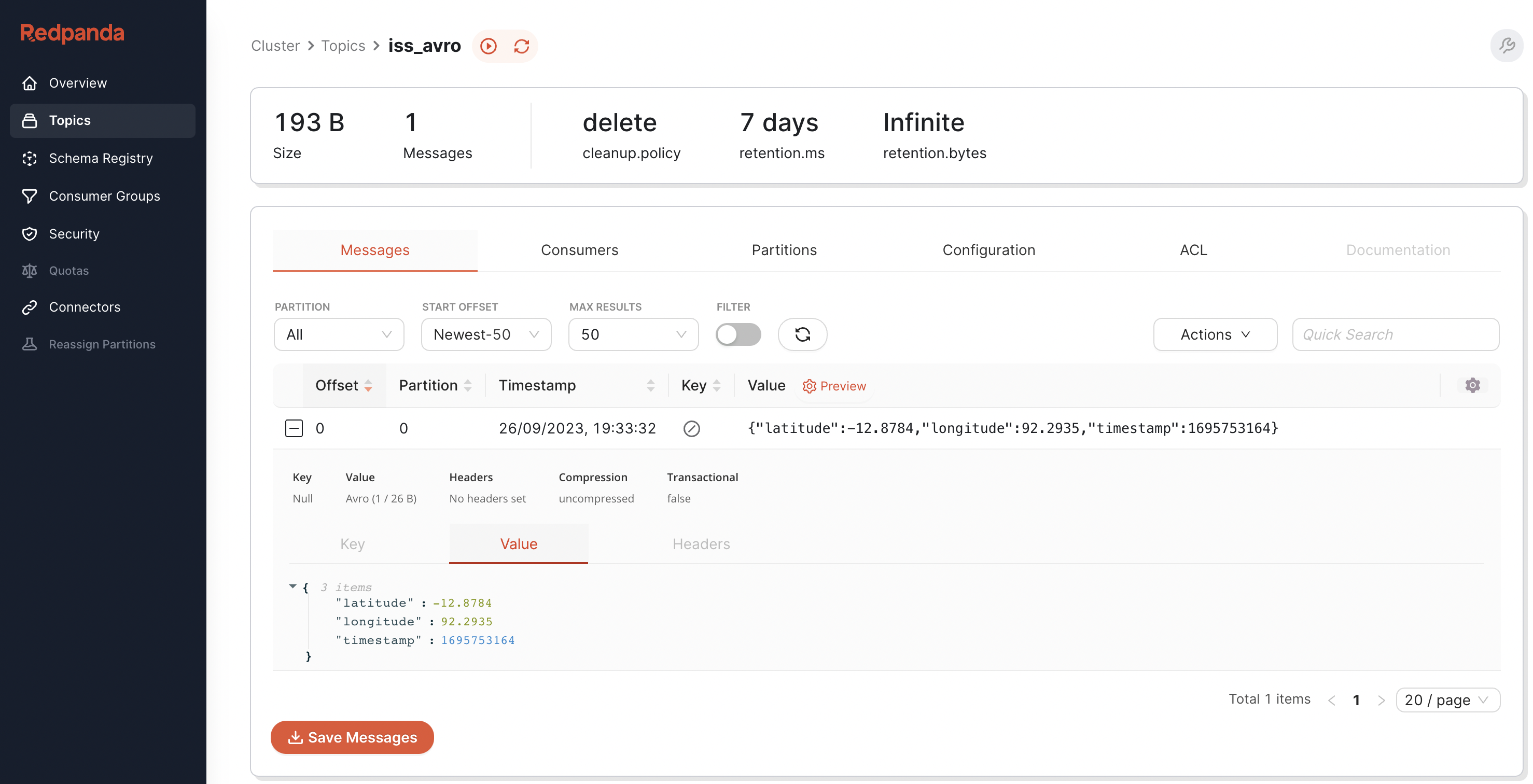Collapse the message row at offset 0
The height and width of the screenshot is (784, 1533).
coord(294,428)
